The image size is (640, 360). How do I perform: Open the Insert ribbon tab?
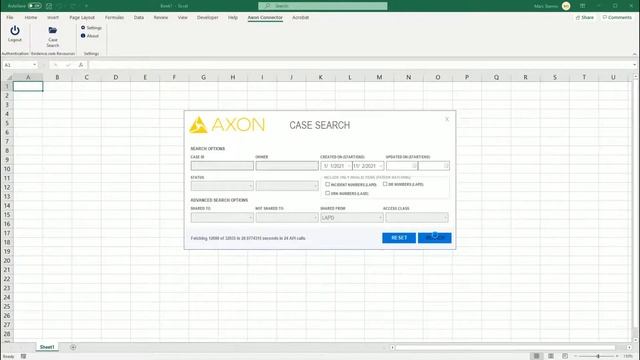point(53,18)
